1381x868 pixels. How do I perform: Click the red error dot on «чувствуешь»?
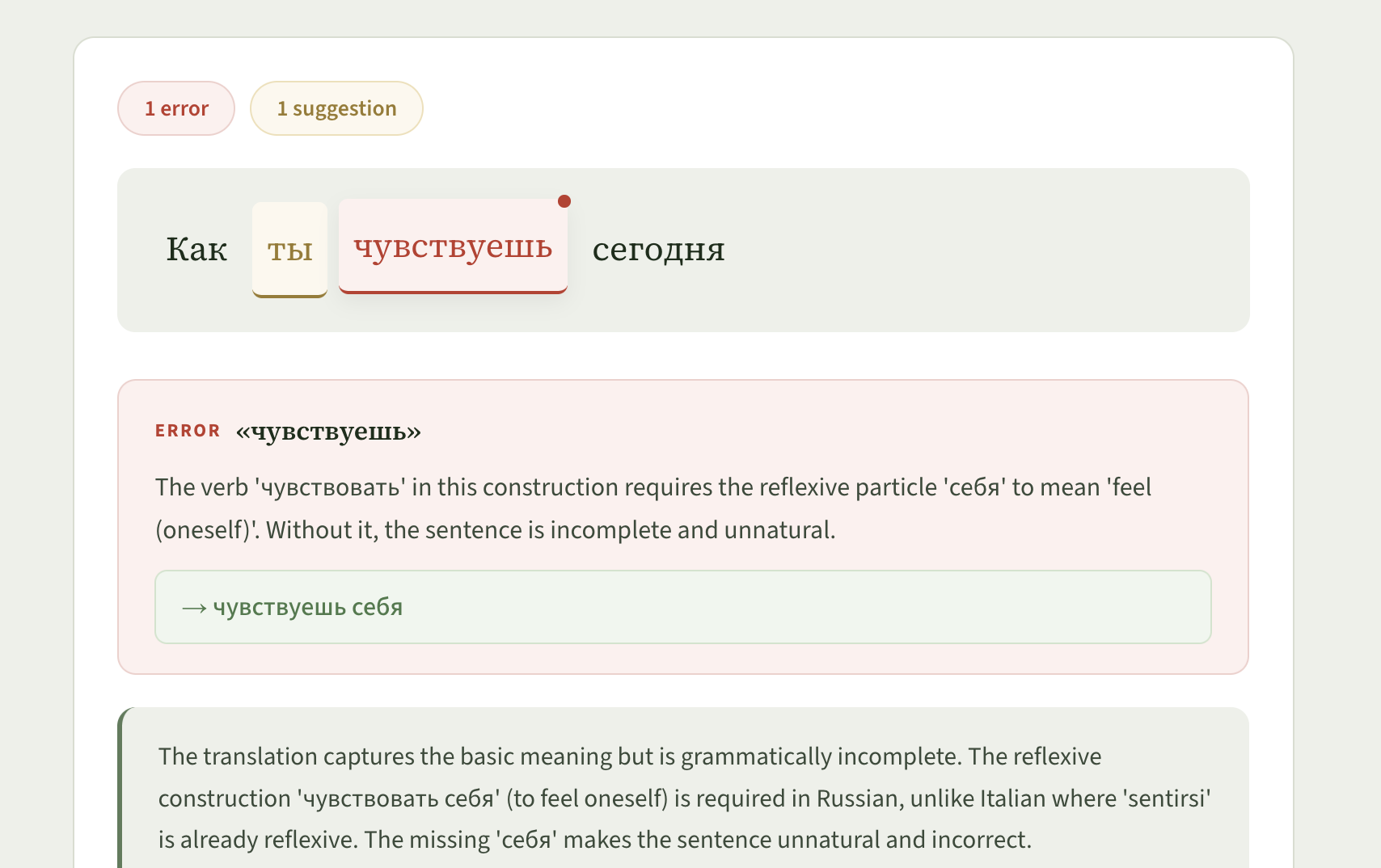coord(564,202)
